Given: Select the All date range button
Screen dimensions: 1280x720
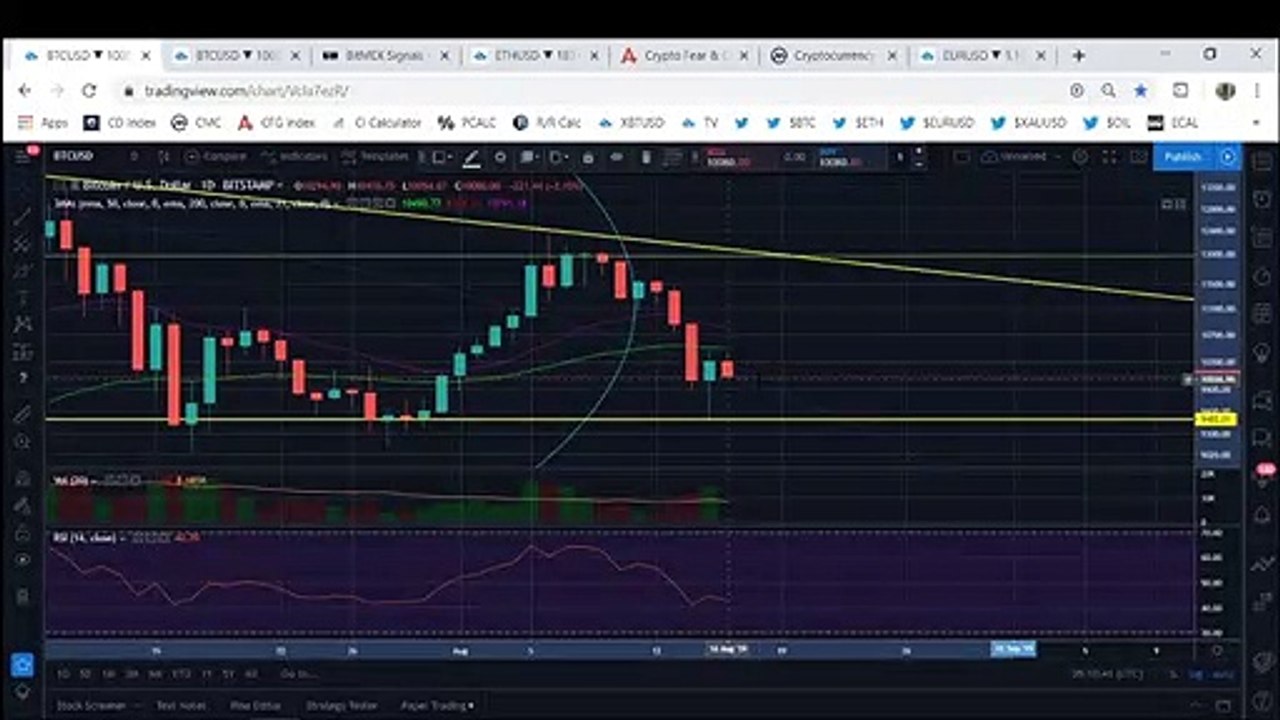Looking at the screenshot, I should 251,674.
